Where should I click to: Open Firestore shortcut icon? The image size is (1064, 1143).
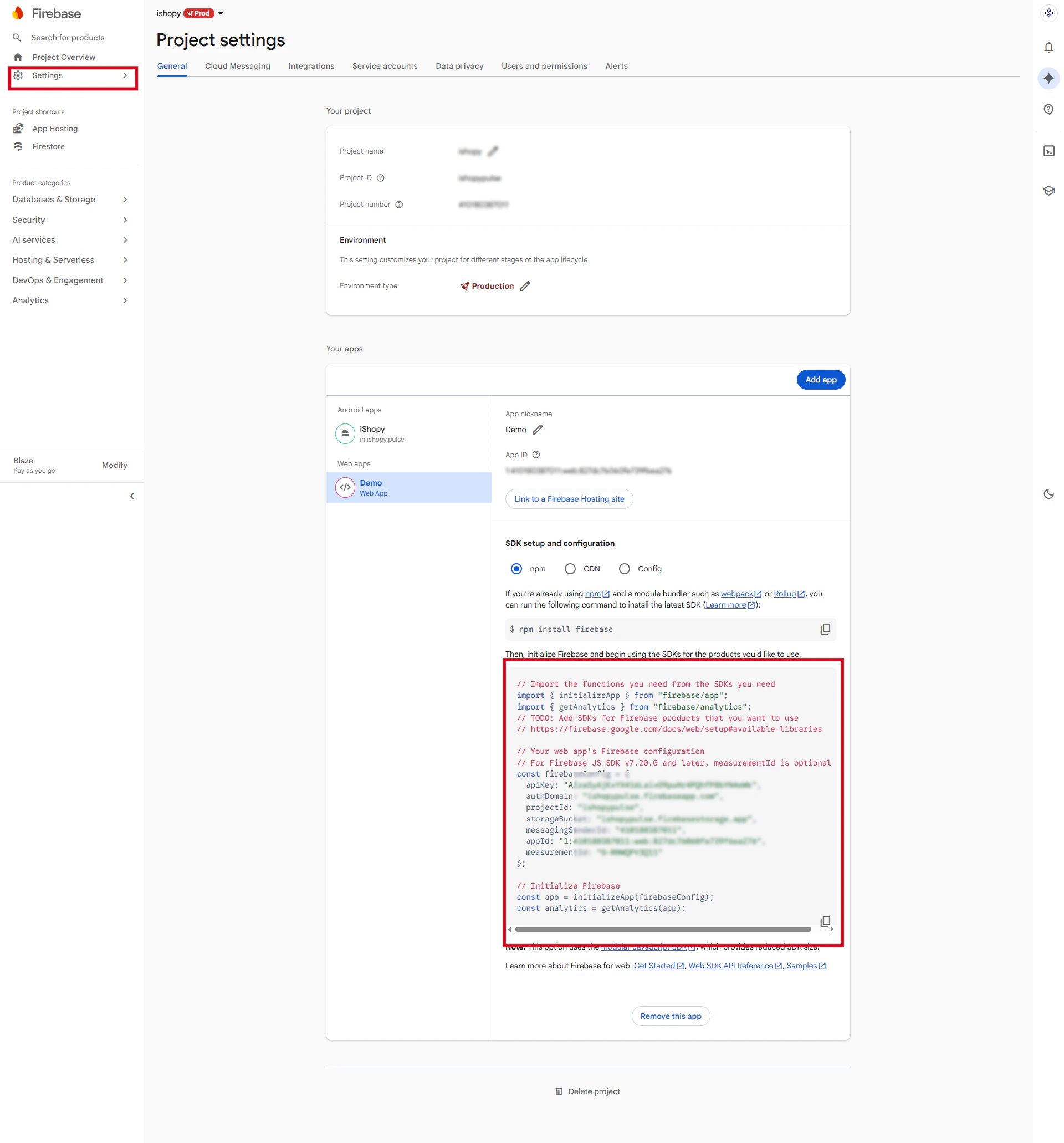pyautogui.click(x=18, y=146)
